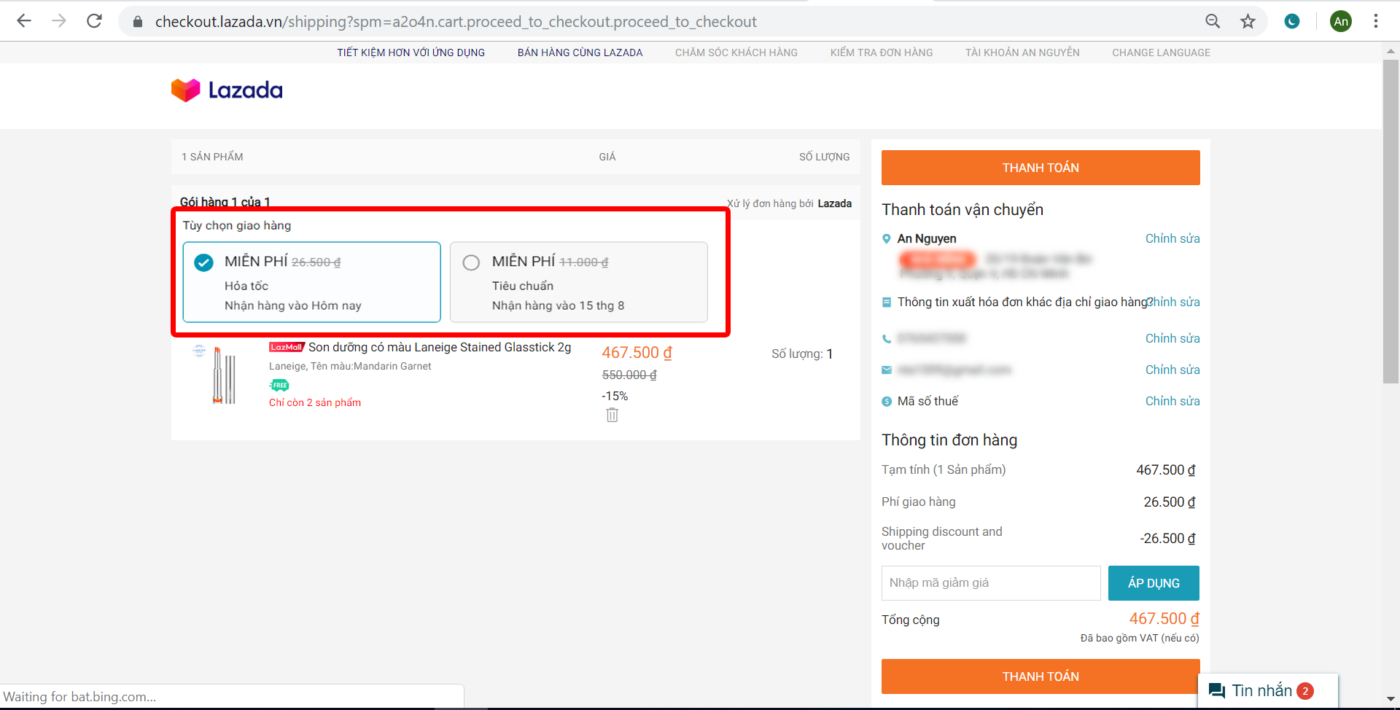
Task: Open the browser zoom magnifier icon
Action: [x=1212, y=21]
